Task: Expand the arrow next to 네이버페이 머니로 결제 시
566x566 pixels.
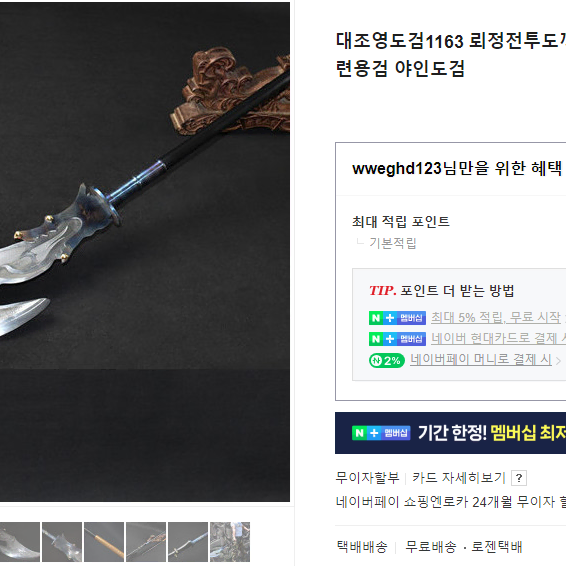Action: tap(558, 360)
